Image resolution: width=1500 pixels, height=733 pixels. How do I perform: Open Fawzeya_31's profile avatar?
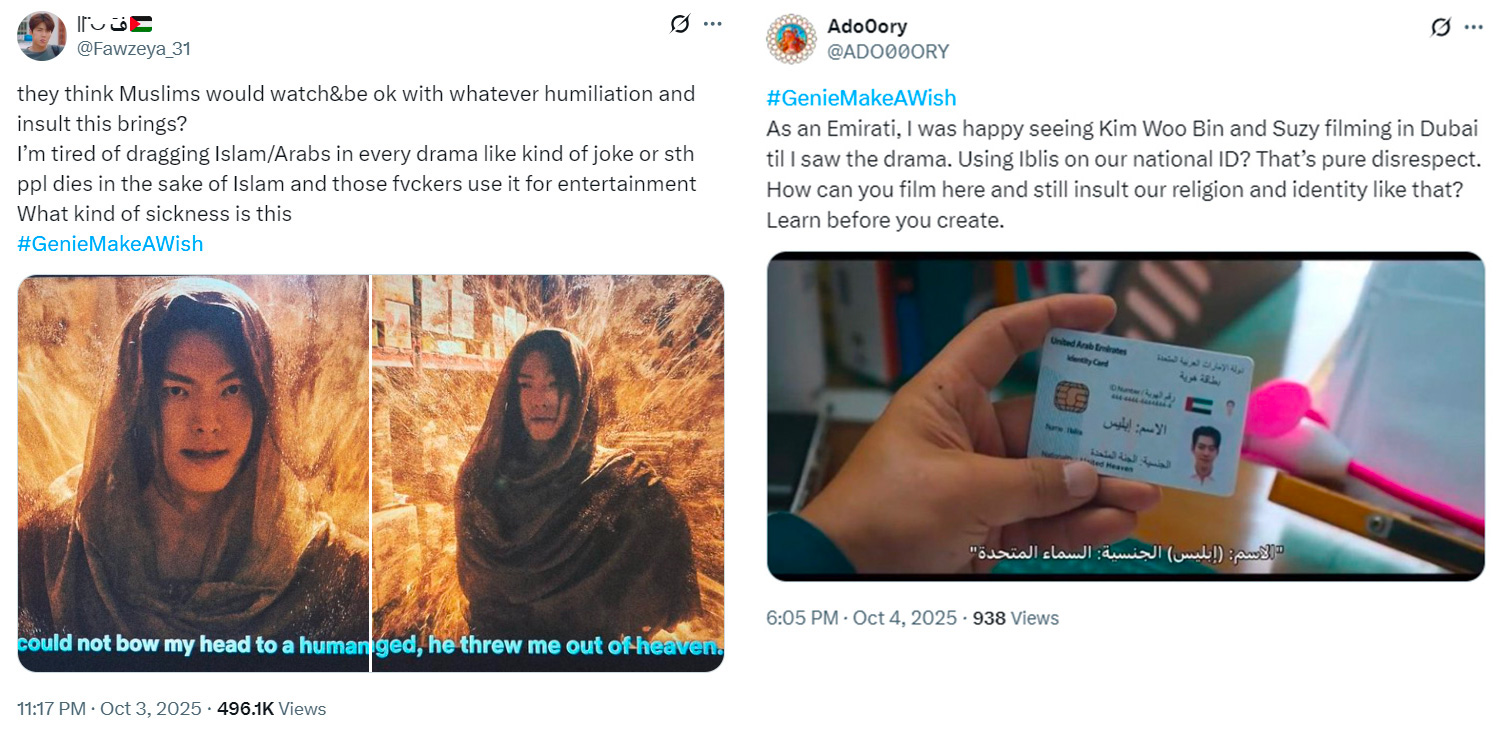pyautogui.click(x=41, y=36)
